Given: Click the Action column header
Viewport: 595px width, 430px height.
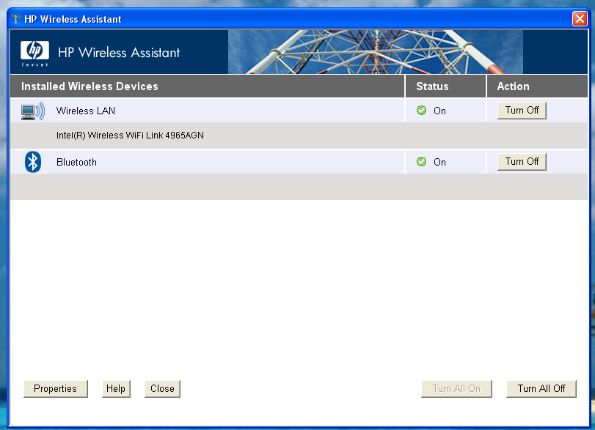Looking at the screenshot, I should click(x=513, y=86).
